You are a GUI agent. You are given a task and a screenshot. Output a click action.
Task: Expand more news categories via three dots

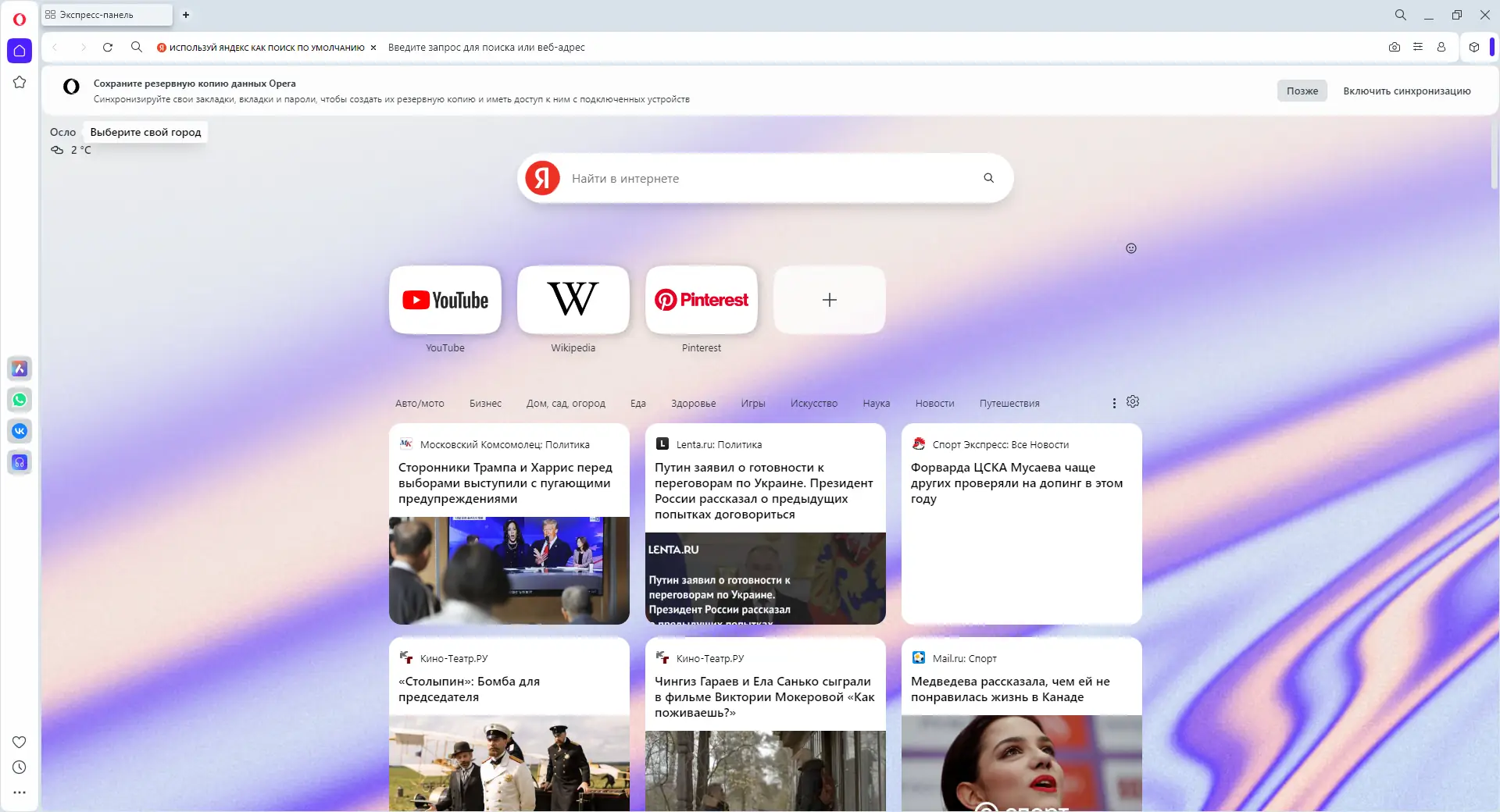tap(1114, 404)
